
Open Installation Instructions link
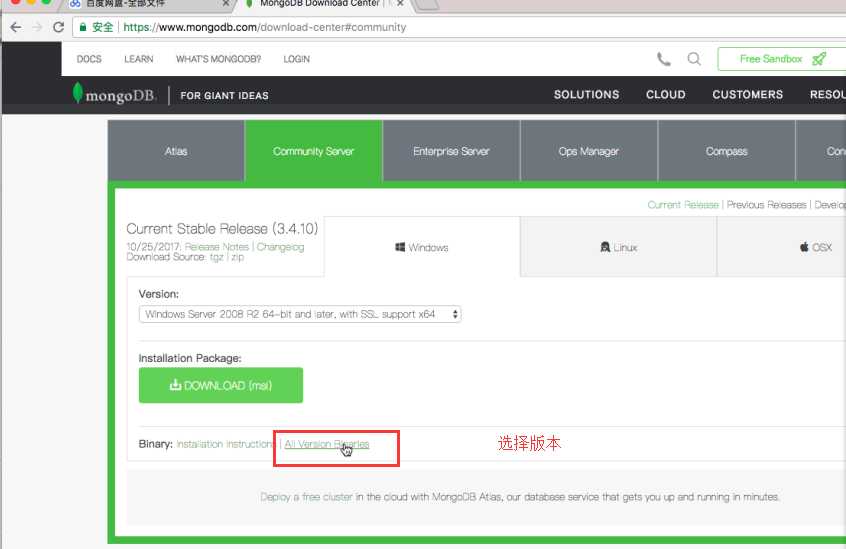tap(226, 444)
